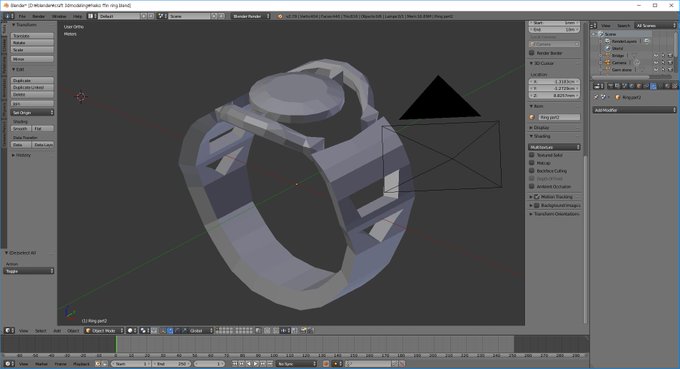Open the Add Modifier dropdown
680x369 pixels.
[x=634, y=110]
